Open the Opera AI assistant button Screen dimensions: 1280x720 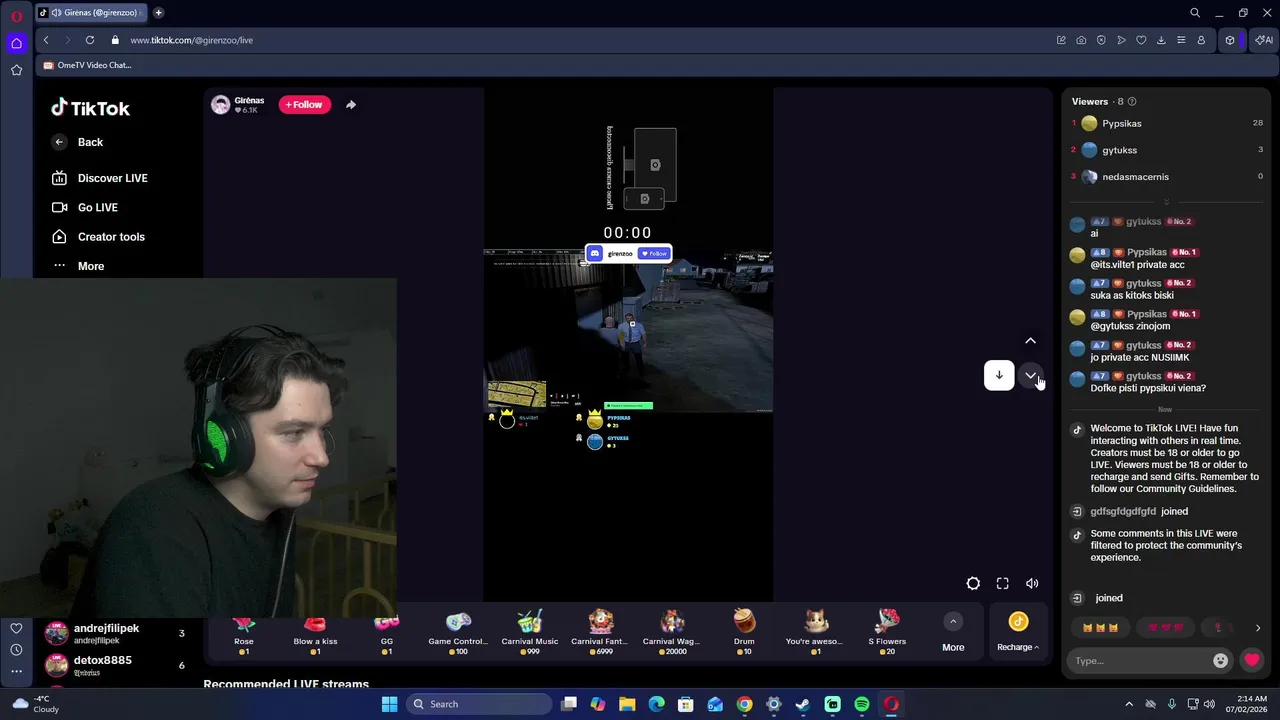pos(1264,40)
